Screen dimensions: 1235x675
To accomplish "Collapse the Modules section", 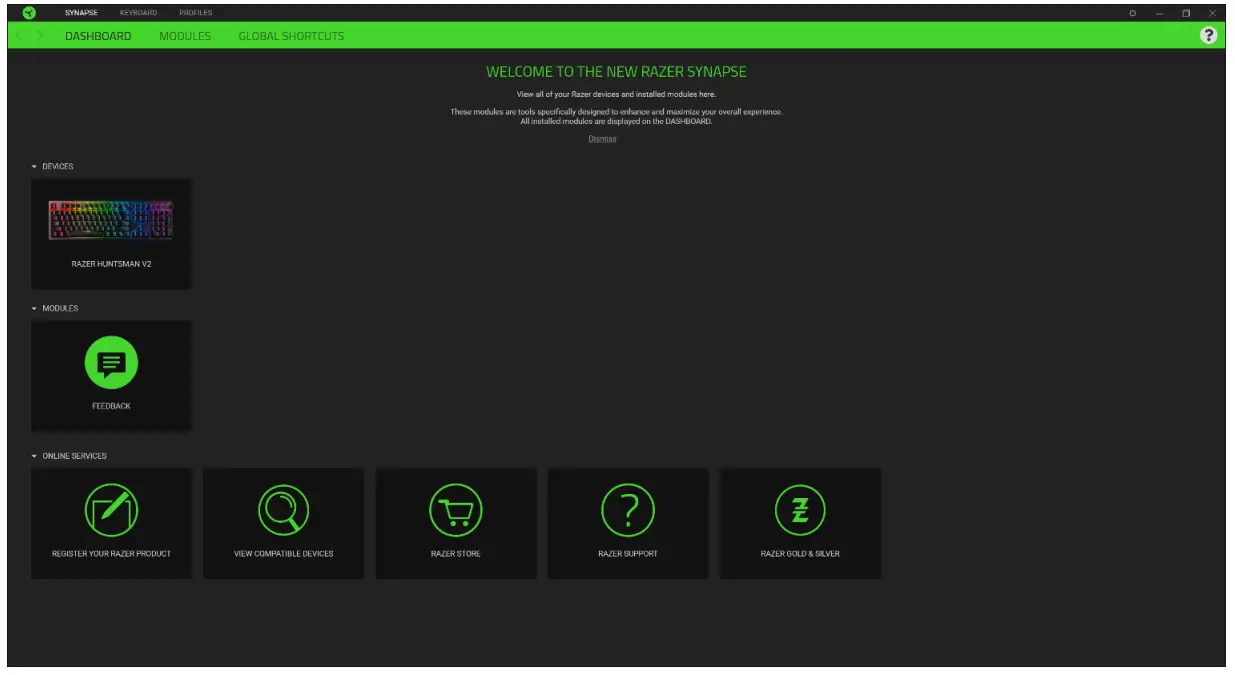I will [35, 309].
